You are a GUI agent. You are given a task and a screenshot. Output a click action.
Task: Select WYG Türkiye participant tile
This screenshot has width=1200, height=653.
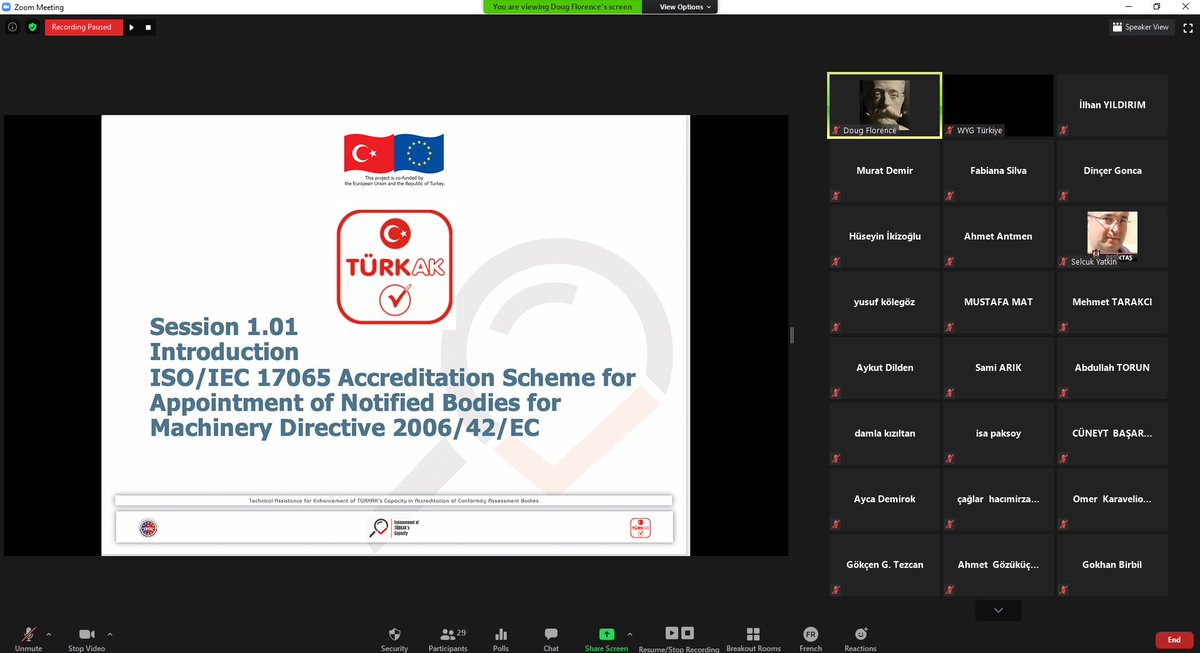pyautogui.click(x=998, y=105)
